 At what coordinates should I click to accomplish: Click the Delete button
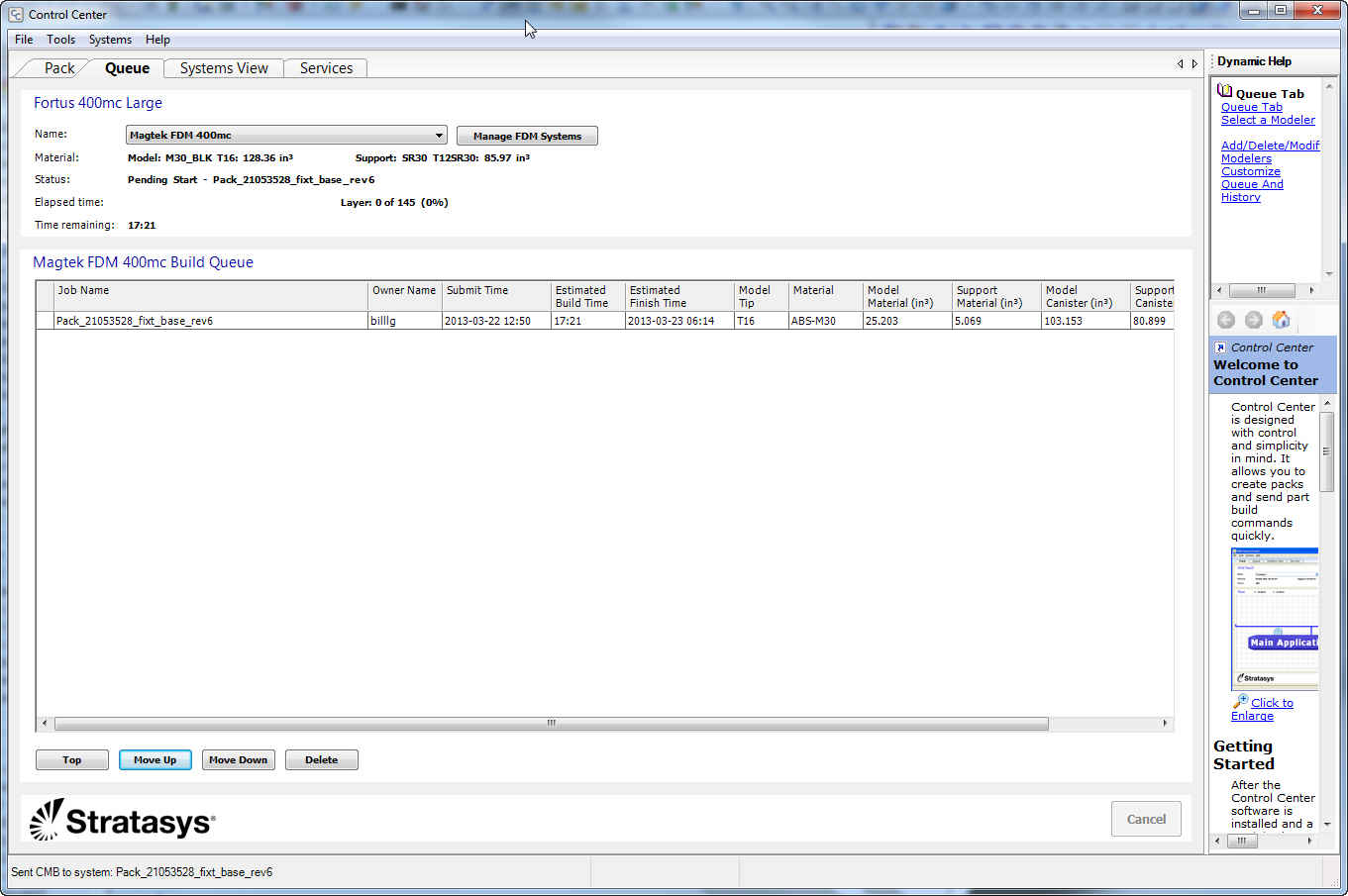322,759
